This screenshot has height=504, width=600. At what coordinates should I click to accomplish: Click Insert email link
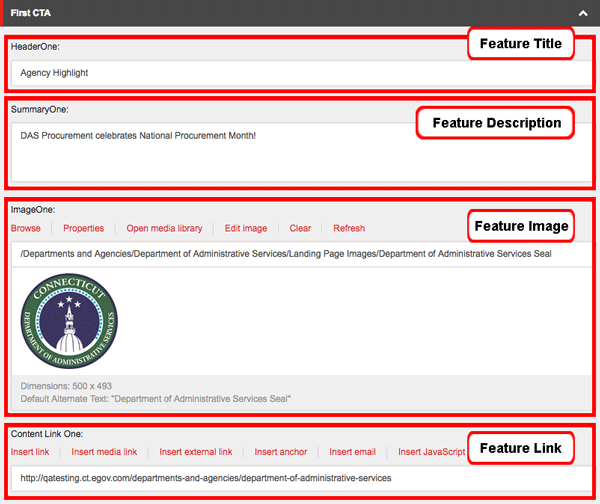[x=352, y=452]
